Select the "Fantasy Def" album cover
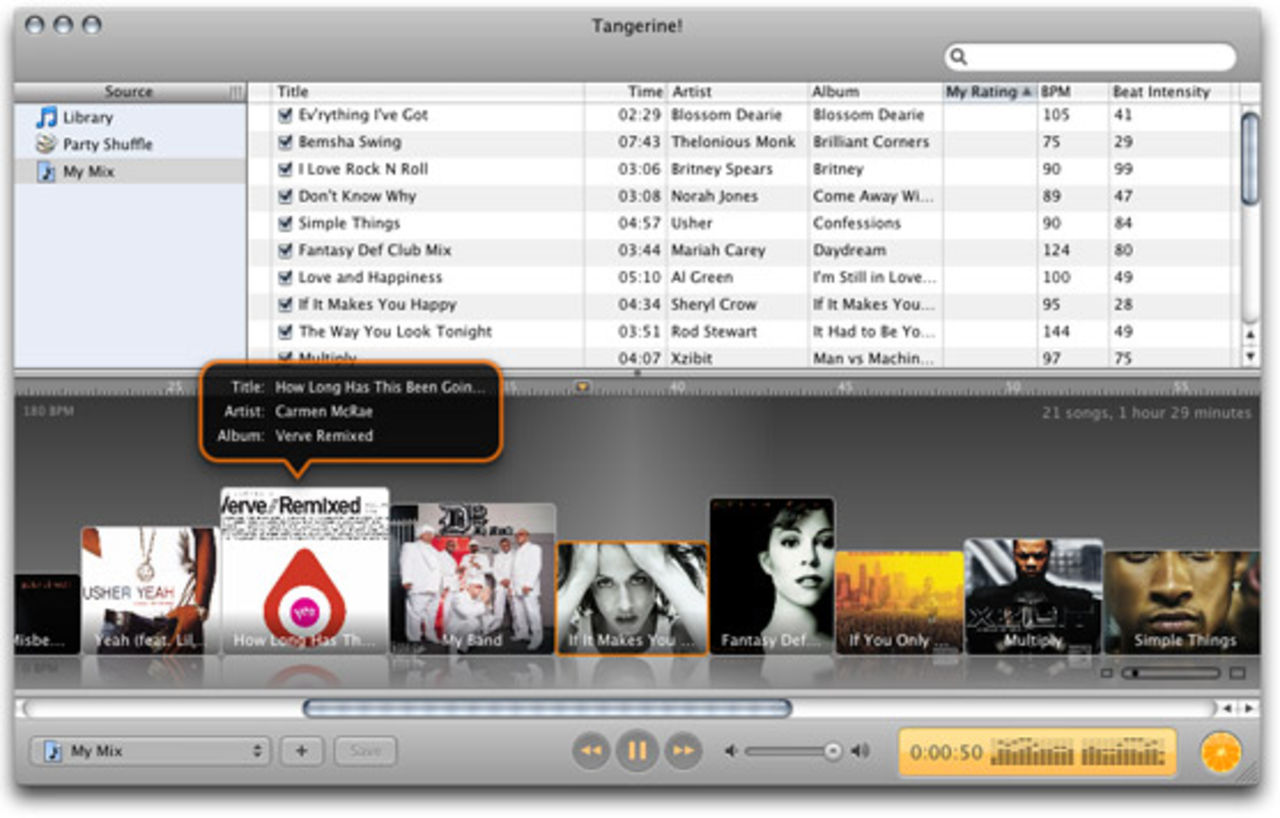The width and height of the screenshot is (1280, 818). pos(772,575)
